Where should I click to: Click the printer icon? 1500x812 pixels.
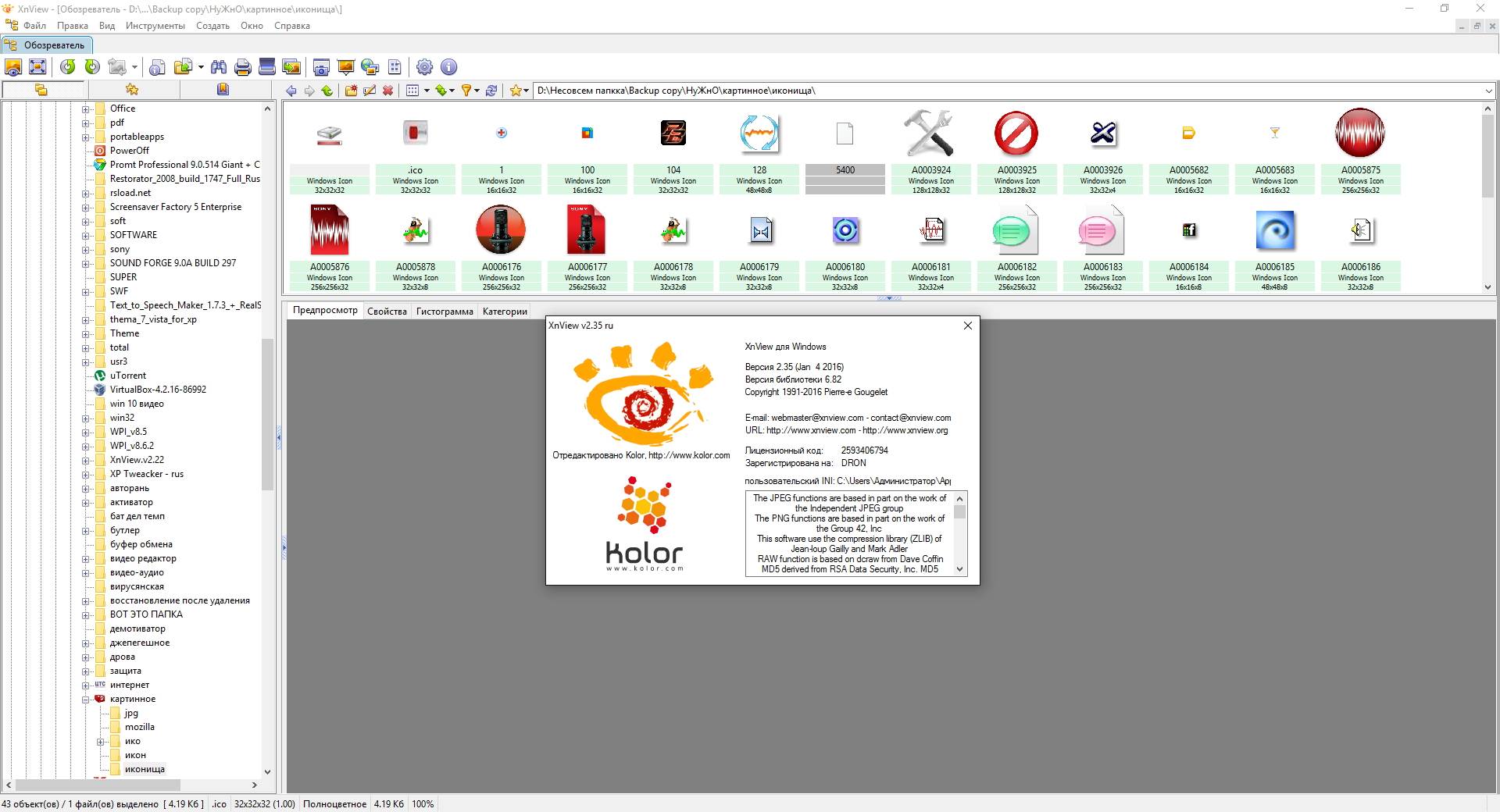(243, 67)
